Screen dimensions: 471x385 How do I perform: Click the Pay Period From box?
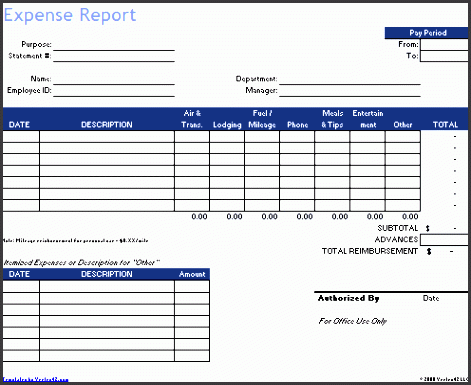444,44
